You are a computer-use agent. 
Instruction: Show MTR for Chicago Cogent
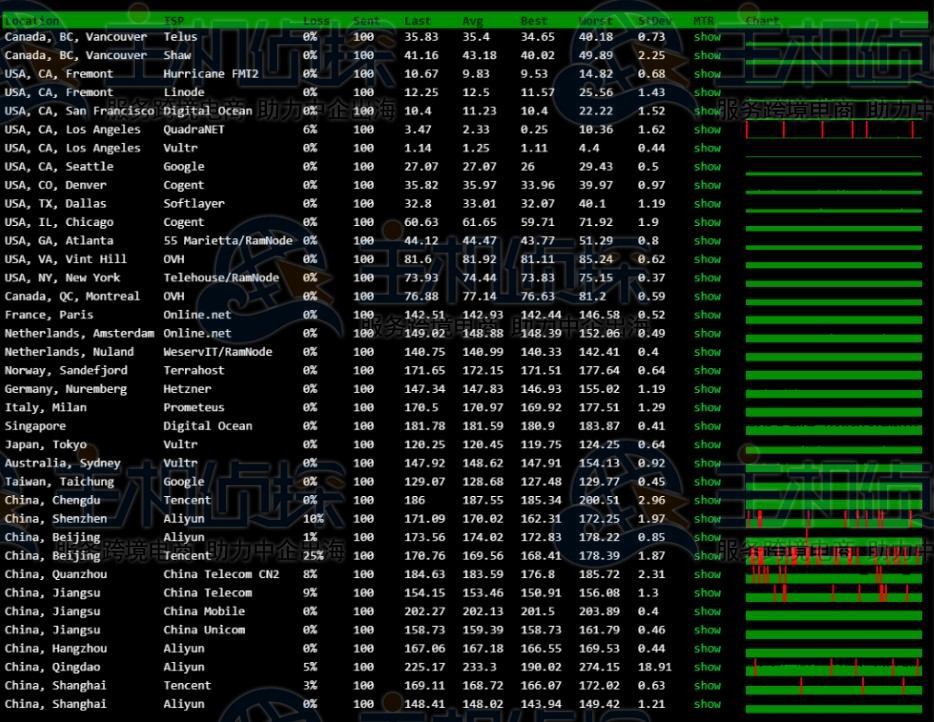click(x=707, y=222)
